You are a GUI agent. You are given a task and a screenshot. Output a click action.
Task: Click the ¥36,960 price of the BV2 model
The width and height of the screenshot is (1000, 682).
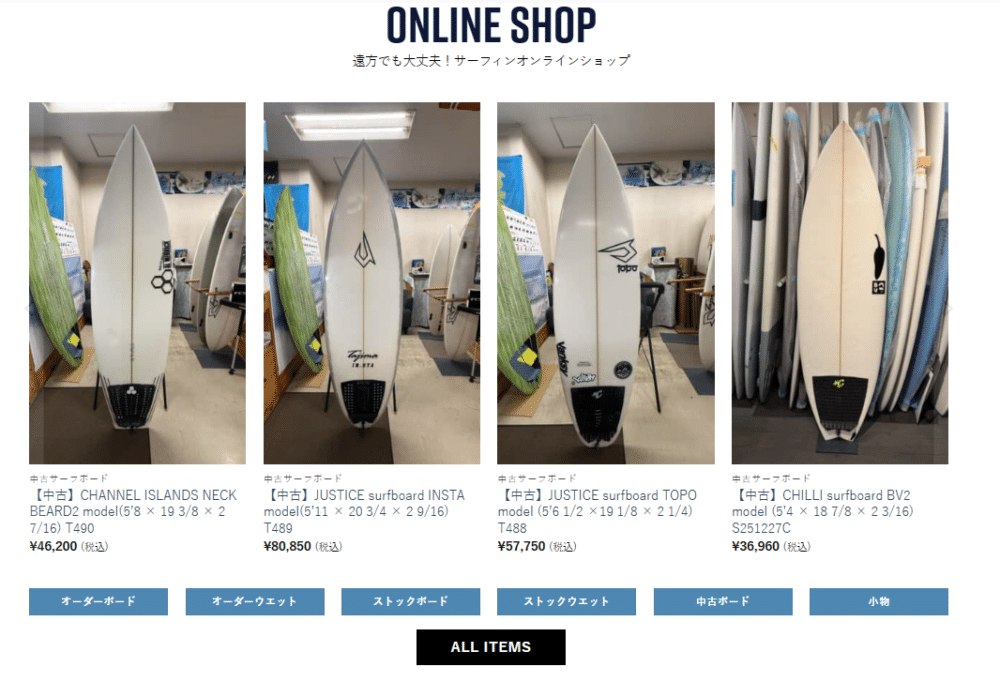coord(756,546)
